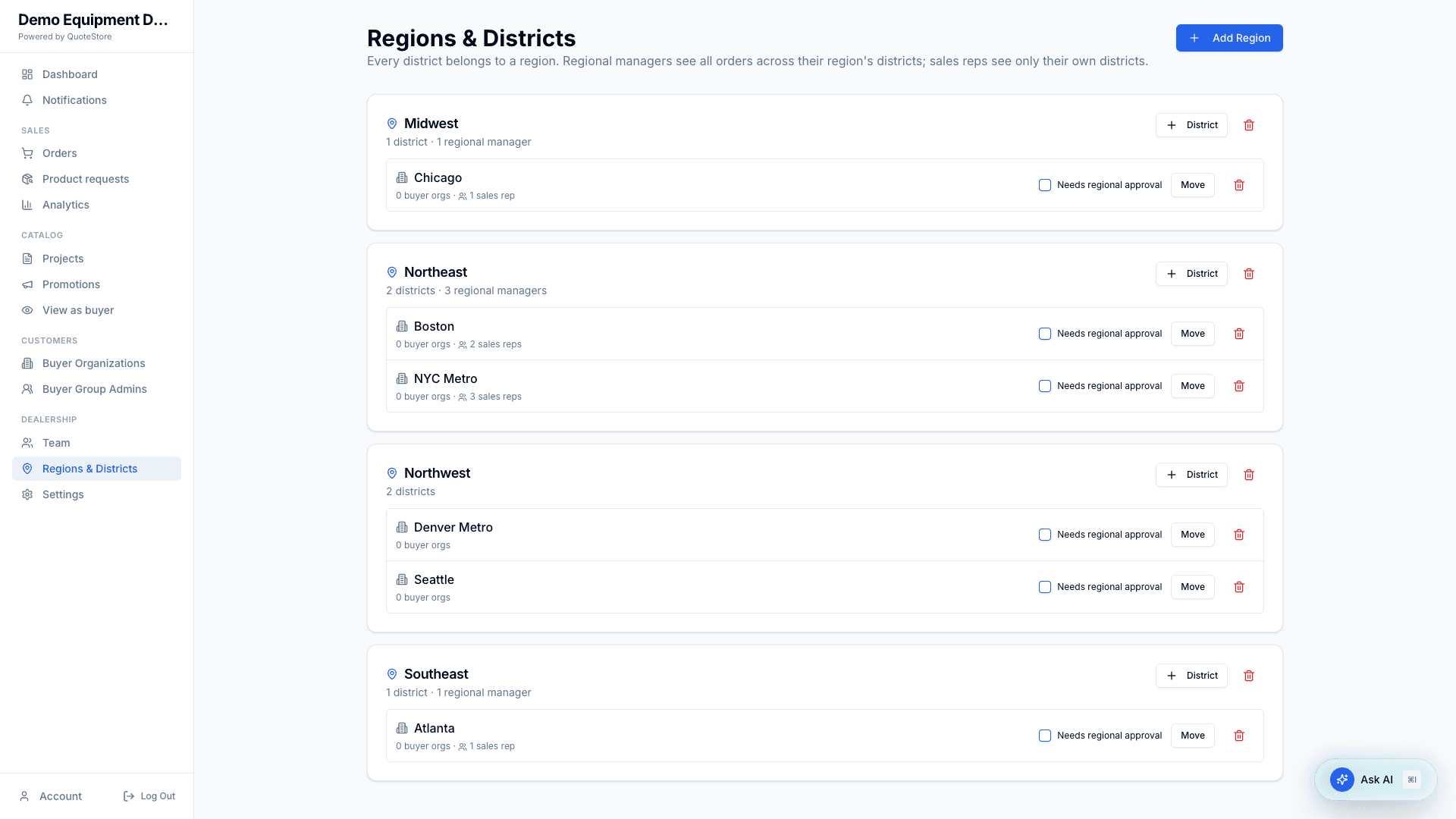Image resolution: width=1456 pixels, height=819 pixels.
Task: Open Buyer Group Admins
Action: [x=96, y=389]
